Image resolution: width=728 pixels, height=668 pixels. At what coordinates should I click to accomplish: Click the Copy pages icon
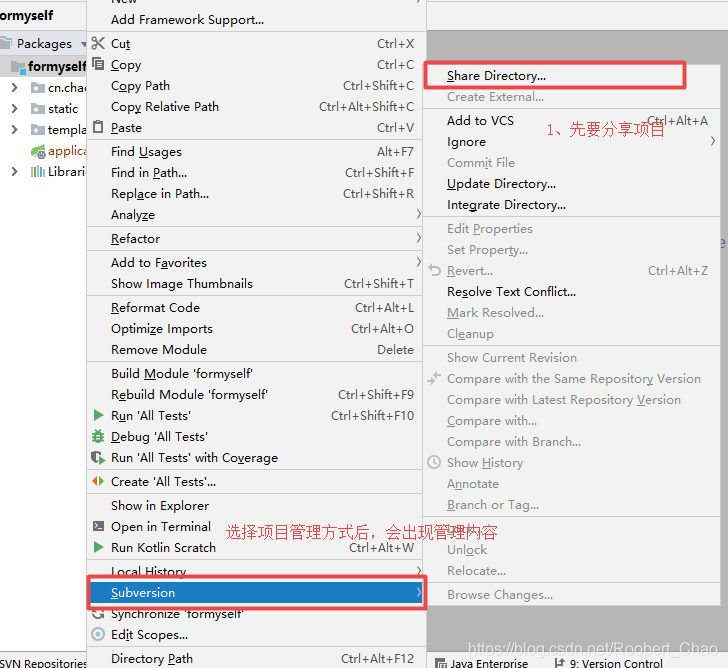point(98,64)
